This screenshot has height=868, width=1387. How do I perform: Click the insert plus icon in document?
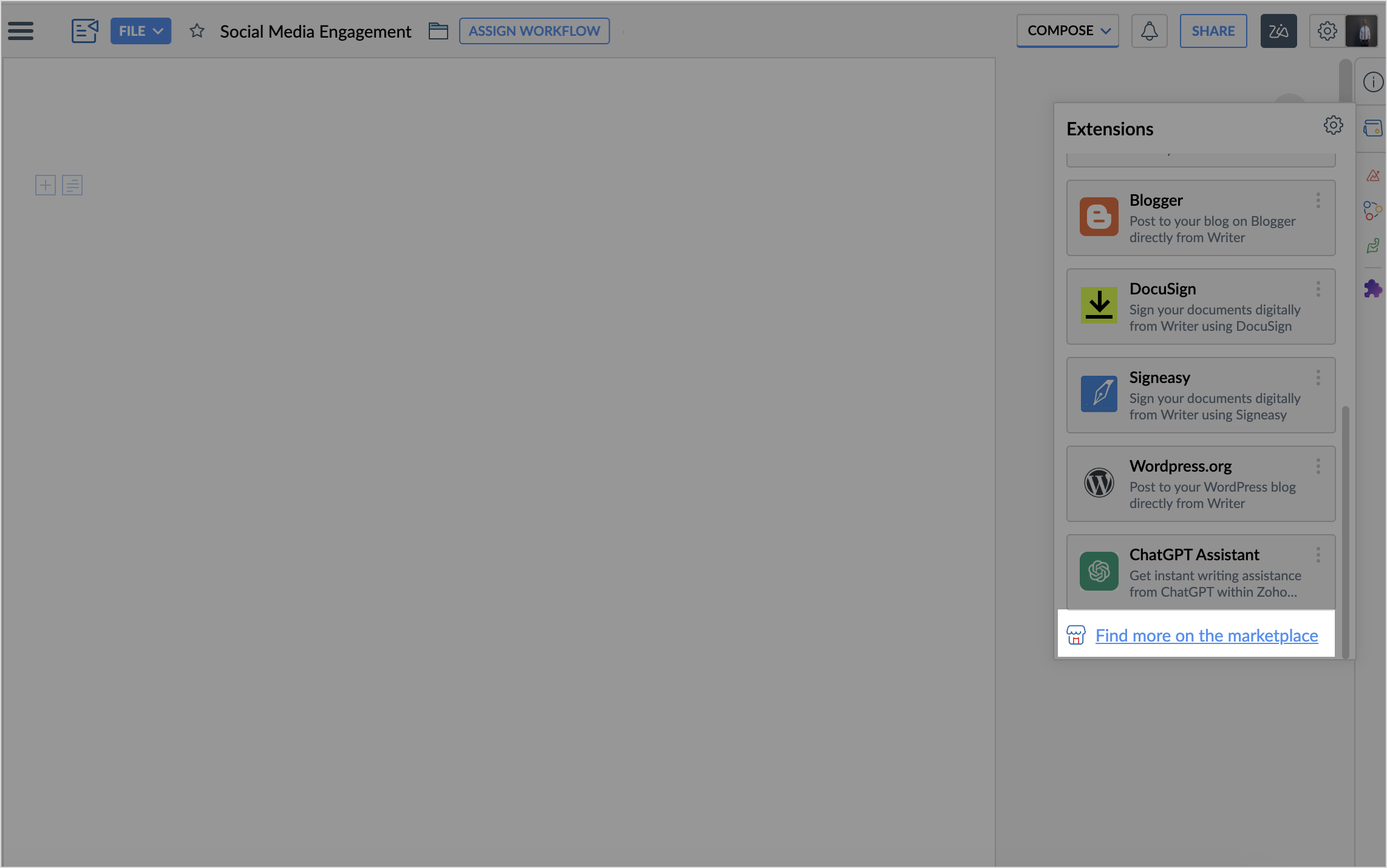point(46,185)
